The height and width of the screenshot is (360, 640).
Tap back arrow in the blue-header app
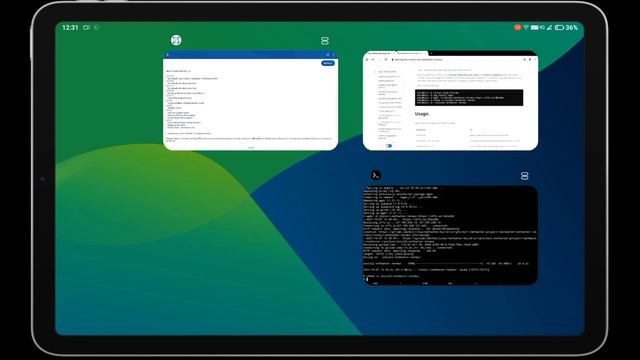tap(167, 54)
